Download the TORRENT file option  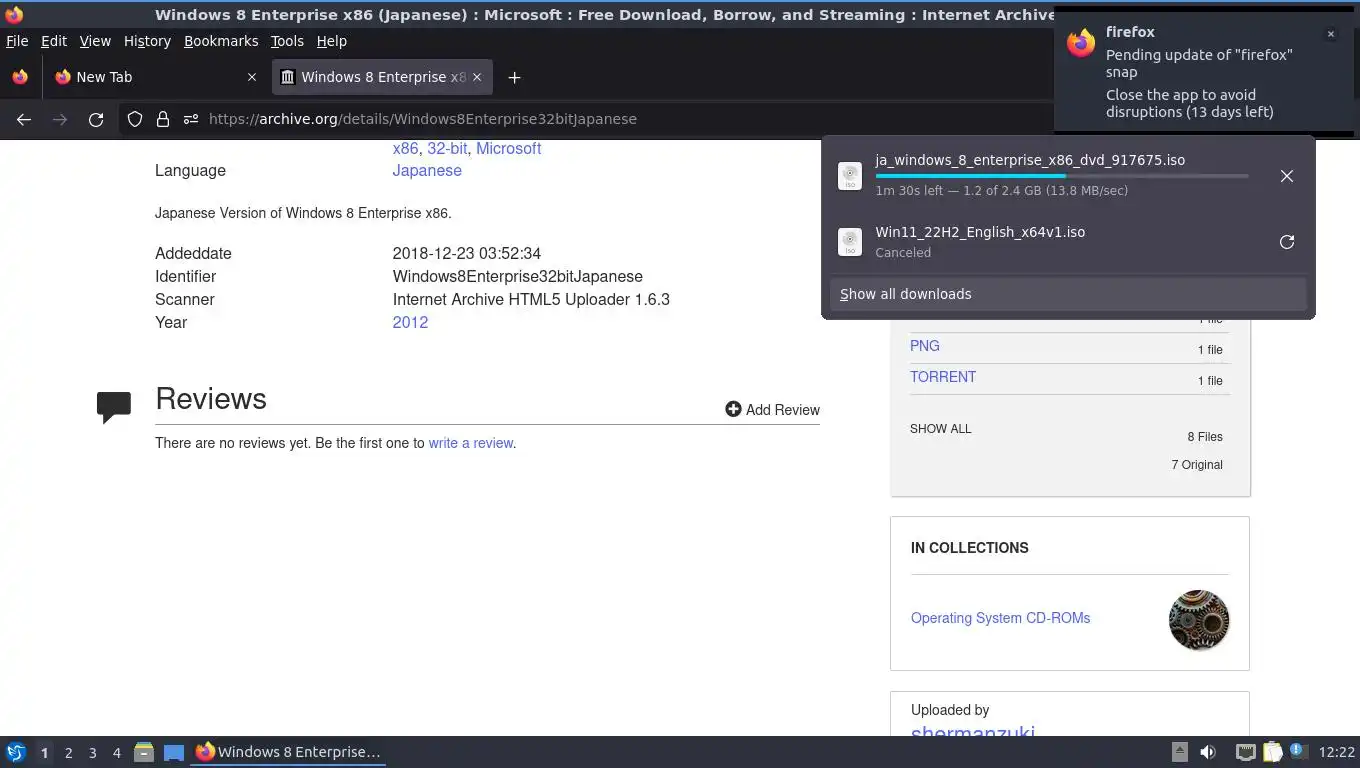[943, 377]
